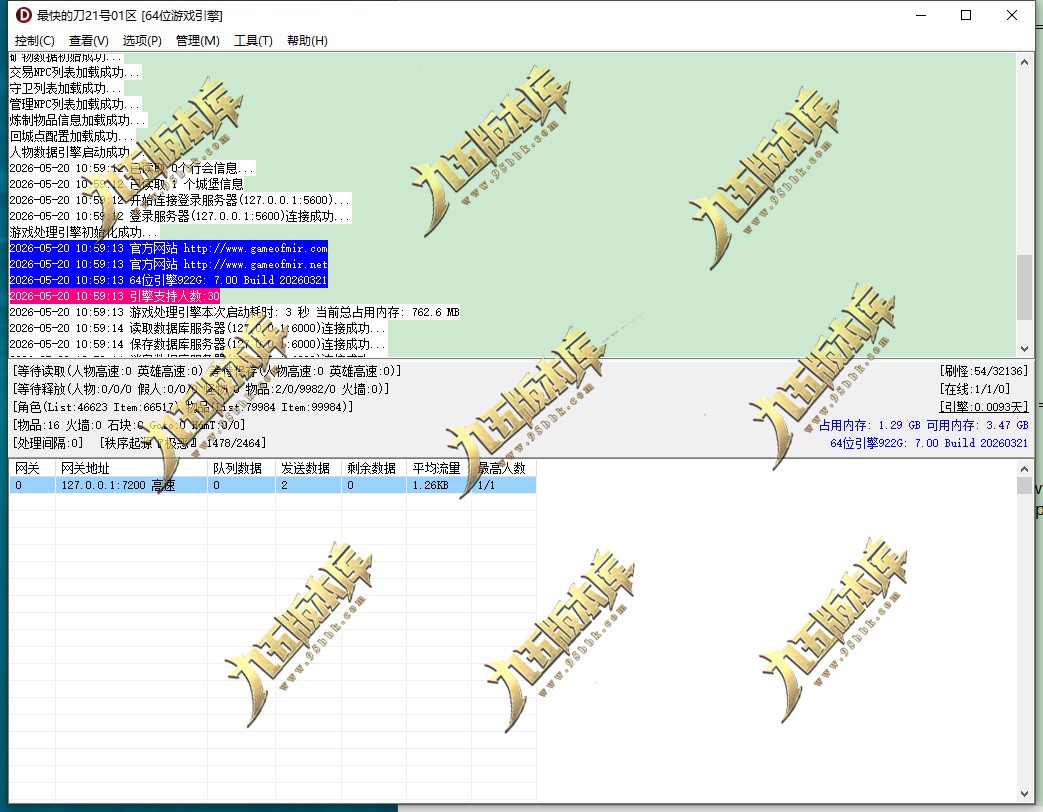Screen dimensions: 1043x812
Task: Click the 平均流量 column header
Action: [x=439, y=468]
